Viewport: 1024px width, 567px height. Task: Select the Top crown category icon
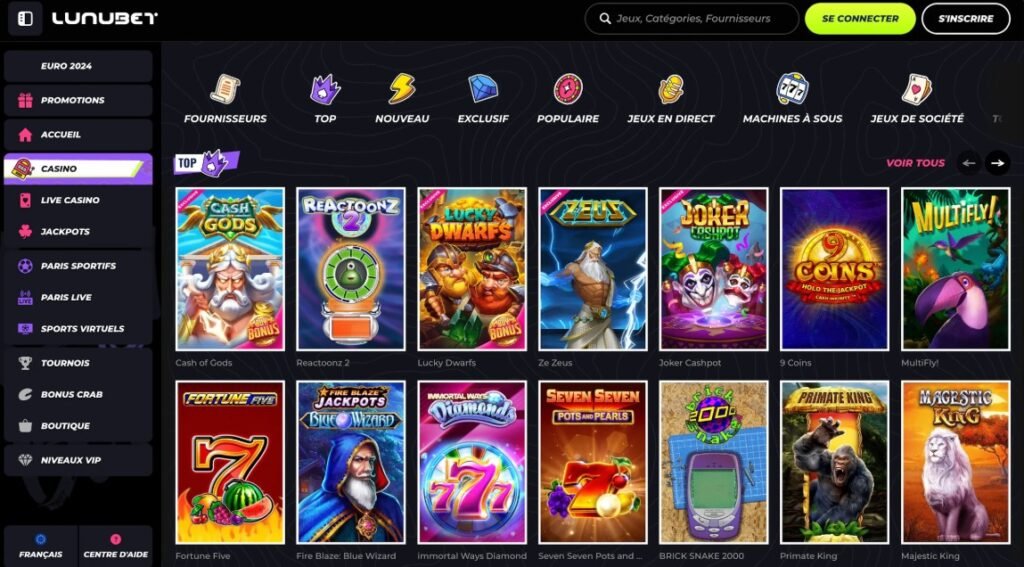pyautogui.click(x=325, y=90)
